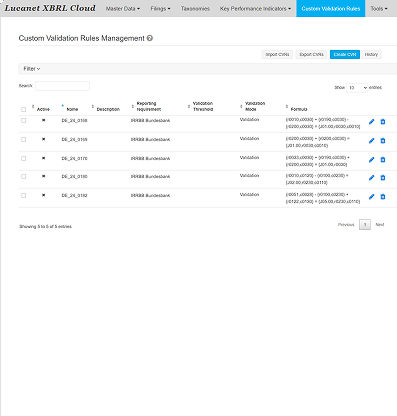Sort by Validation Mode column

point(255,106)
